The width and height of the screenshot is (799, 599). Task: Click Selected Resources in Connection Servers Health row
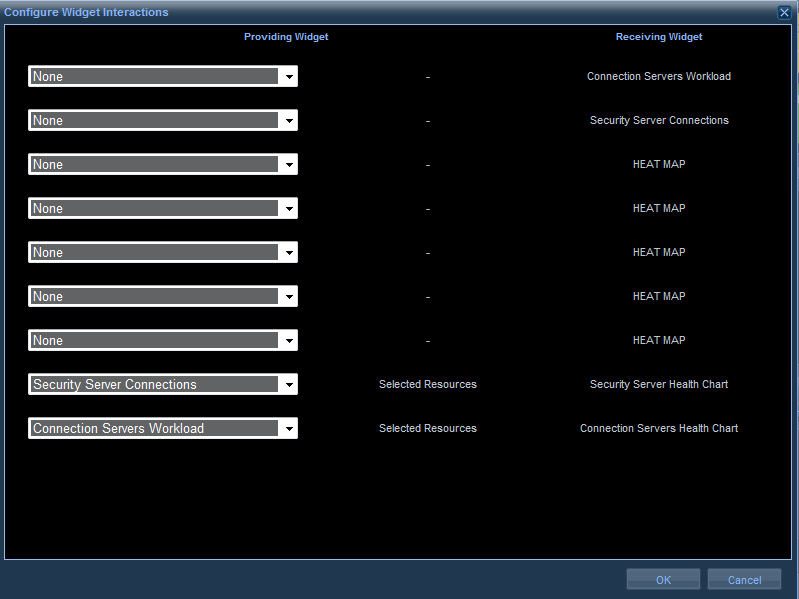pyautogui.click(x=428, y=429)
